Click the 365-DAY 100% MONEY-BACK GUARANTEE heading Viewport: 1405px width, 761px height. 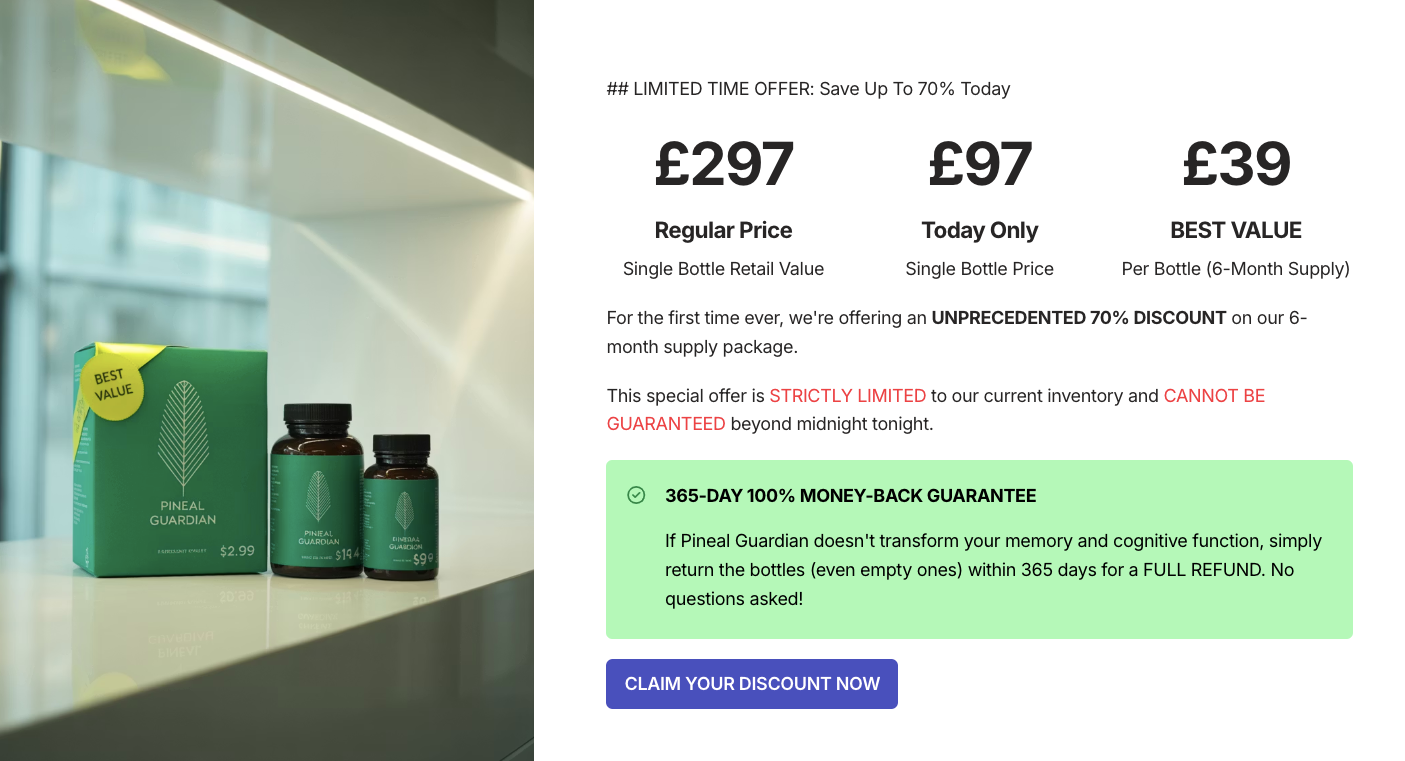(x=850, y=496)
